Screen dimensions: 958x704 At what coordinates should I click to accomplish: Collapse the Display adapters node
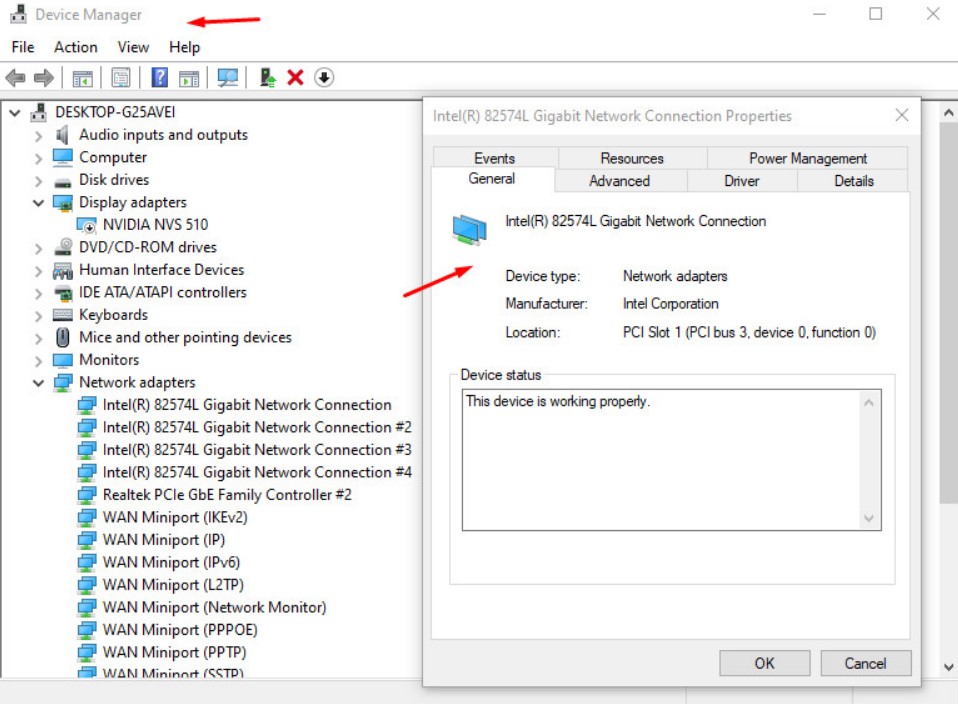(38, 203)
